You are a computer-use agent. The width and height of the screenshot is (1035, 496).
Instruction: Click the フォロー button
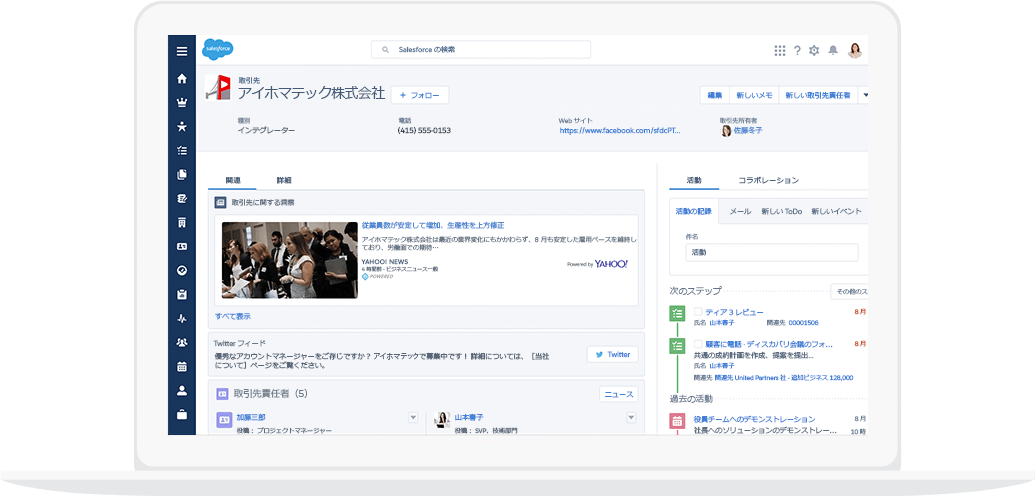click(x=420, y=95)
